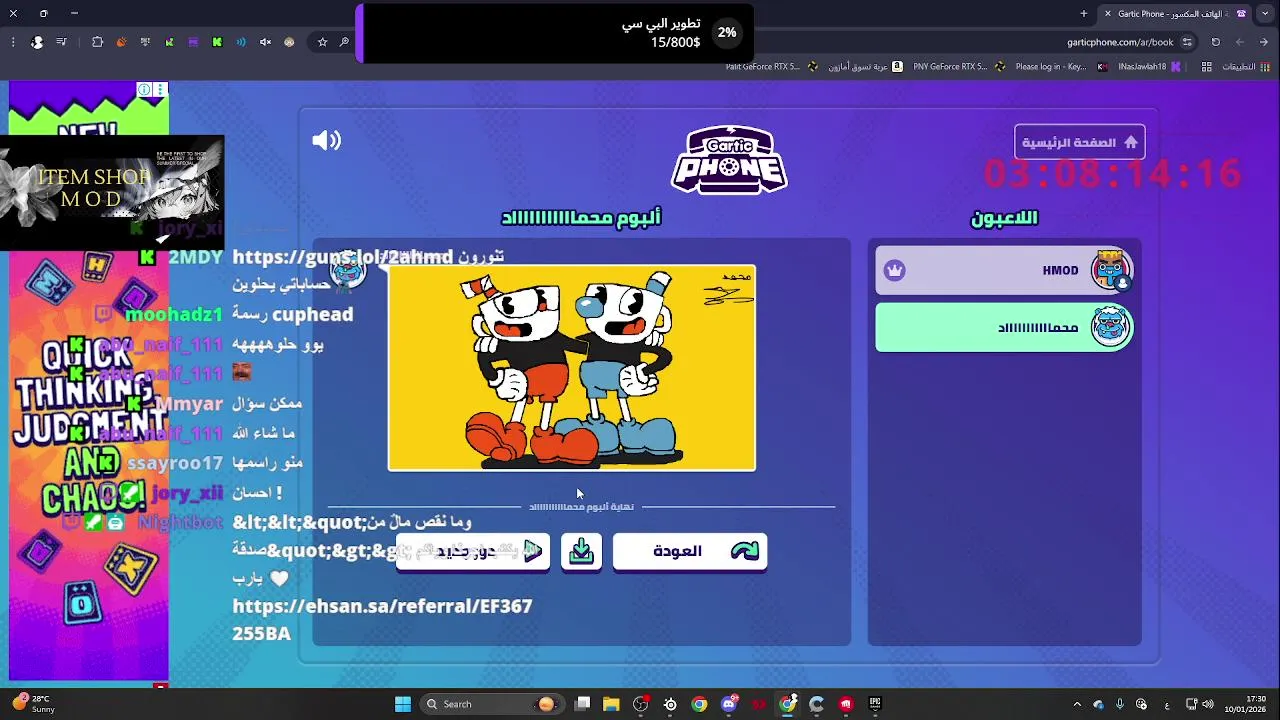Open the media control playlist icon
This screenshot has width=1280, height=720.
pyautogui.click(x=62, y=42)
